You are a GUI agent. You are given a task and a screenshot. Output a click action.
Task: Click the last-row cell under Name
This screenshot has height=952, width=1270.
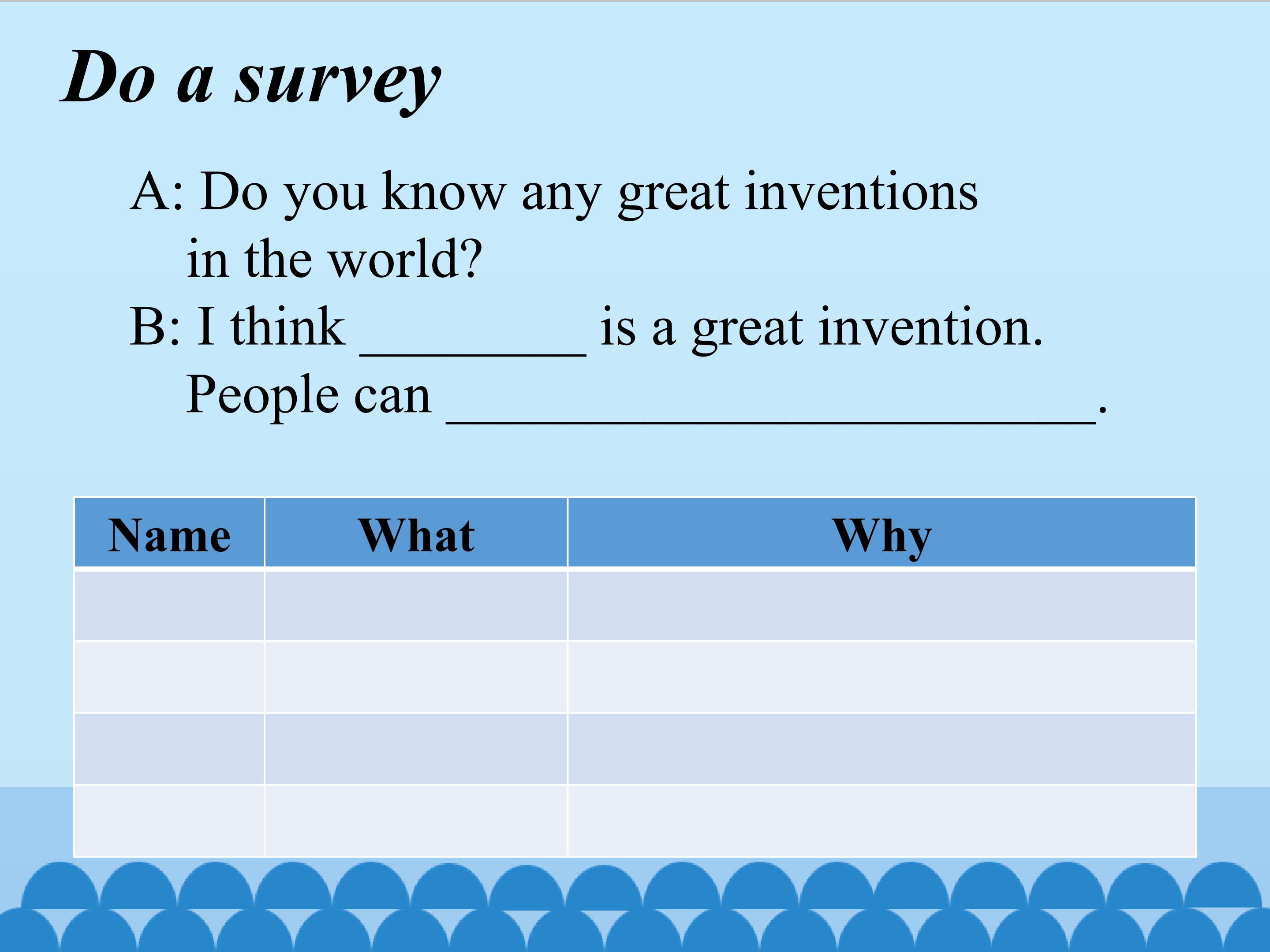(x=169, y=821)
